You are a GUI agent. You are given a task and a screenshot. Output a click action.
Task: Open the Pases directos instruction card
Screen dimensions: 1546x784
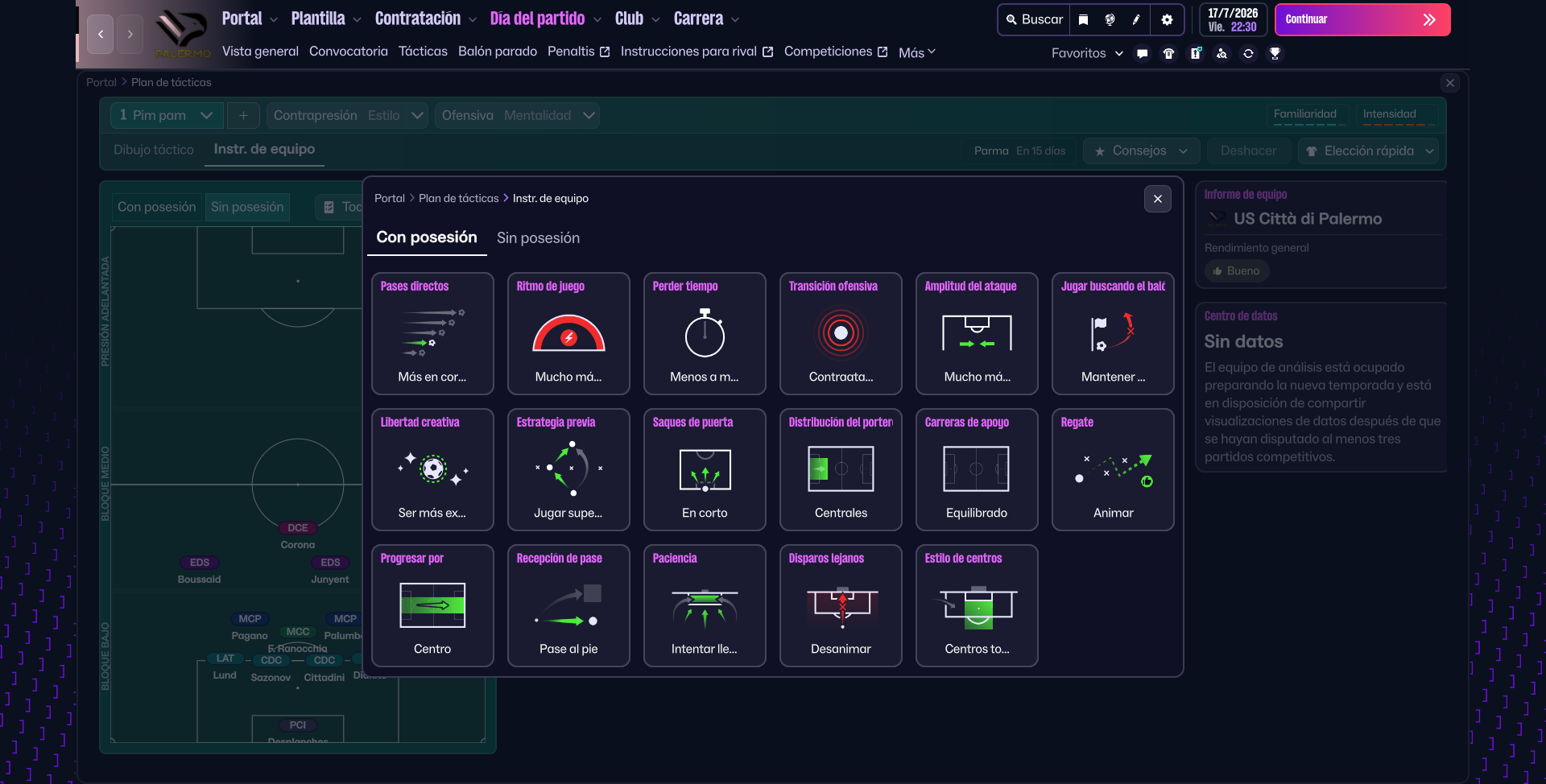tap(432, 333)
